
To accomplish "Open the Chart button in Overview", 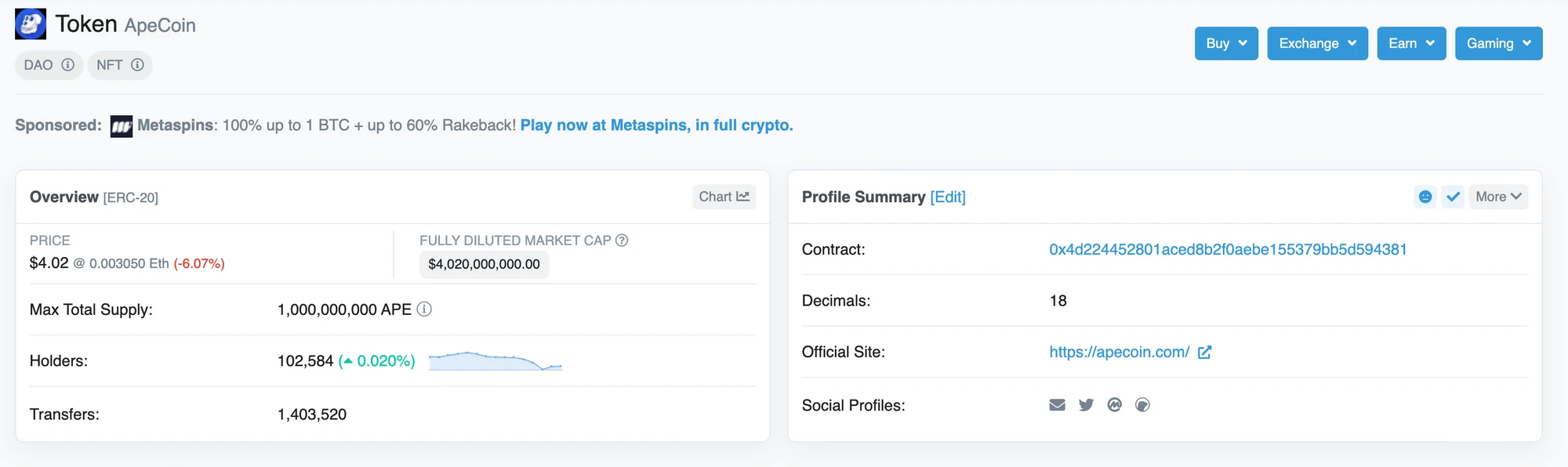I will 724,197.
